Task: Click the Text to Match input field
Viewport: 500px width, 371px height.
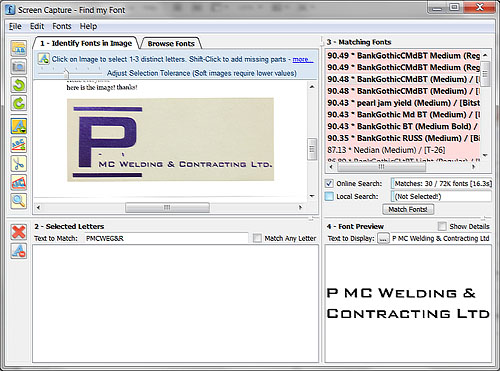Action: 166,238
